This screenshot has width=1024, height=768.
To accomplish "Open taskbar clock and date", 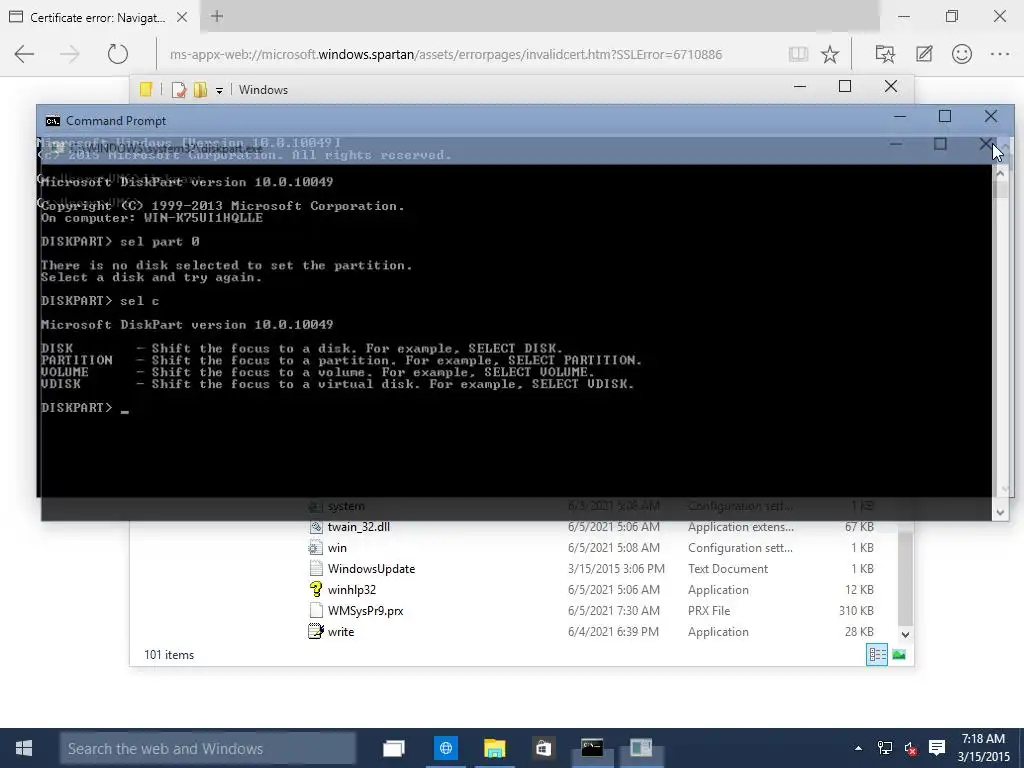I will (983, 748).
